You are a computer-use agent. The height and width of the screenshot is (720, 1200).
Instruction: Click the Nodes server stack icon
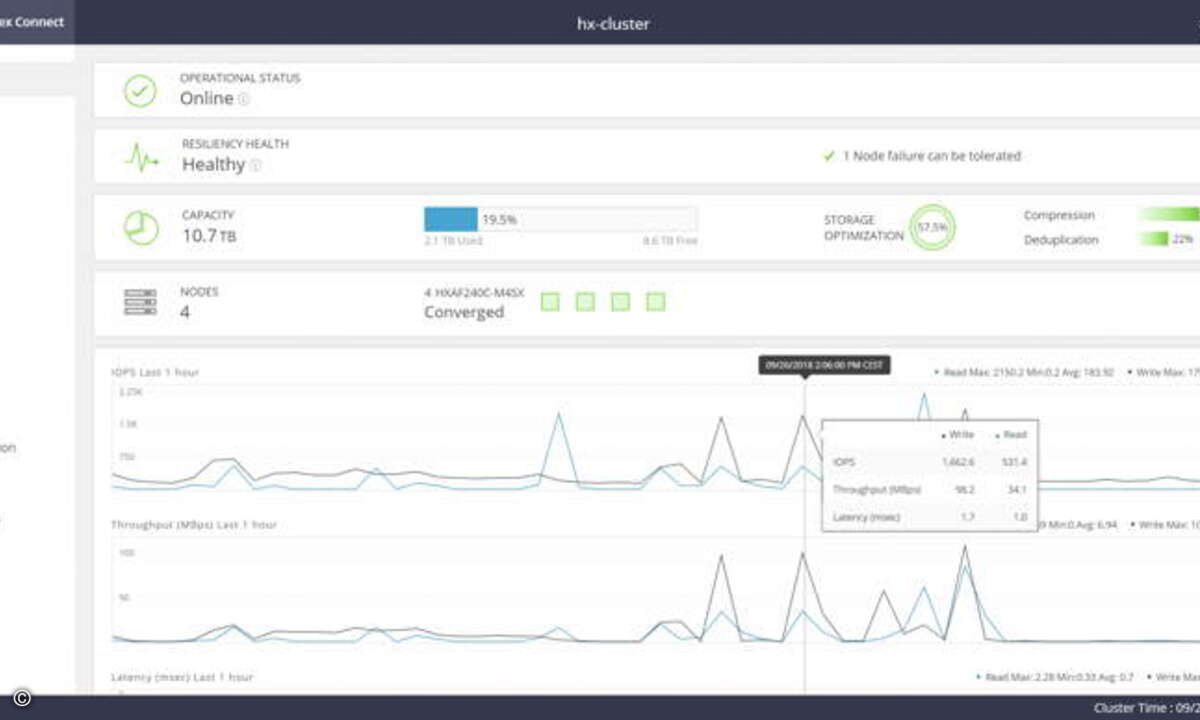(140, 302)
